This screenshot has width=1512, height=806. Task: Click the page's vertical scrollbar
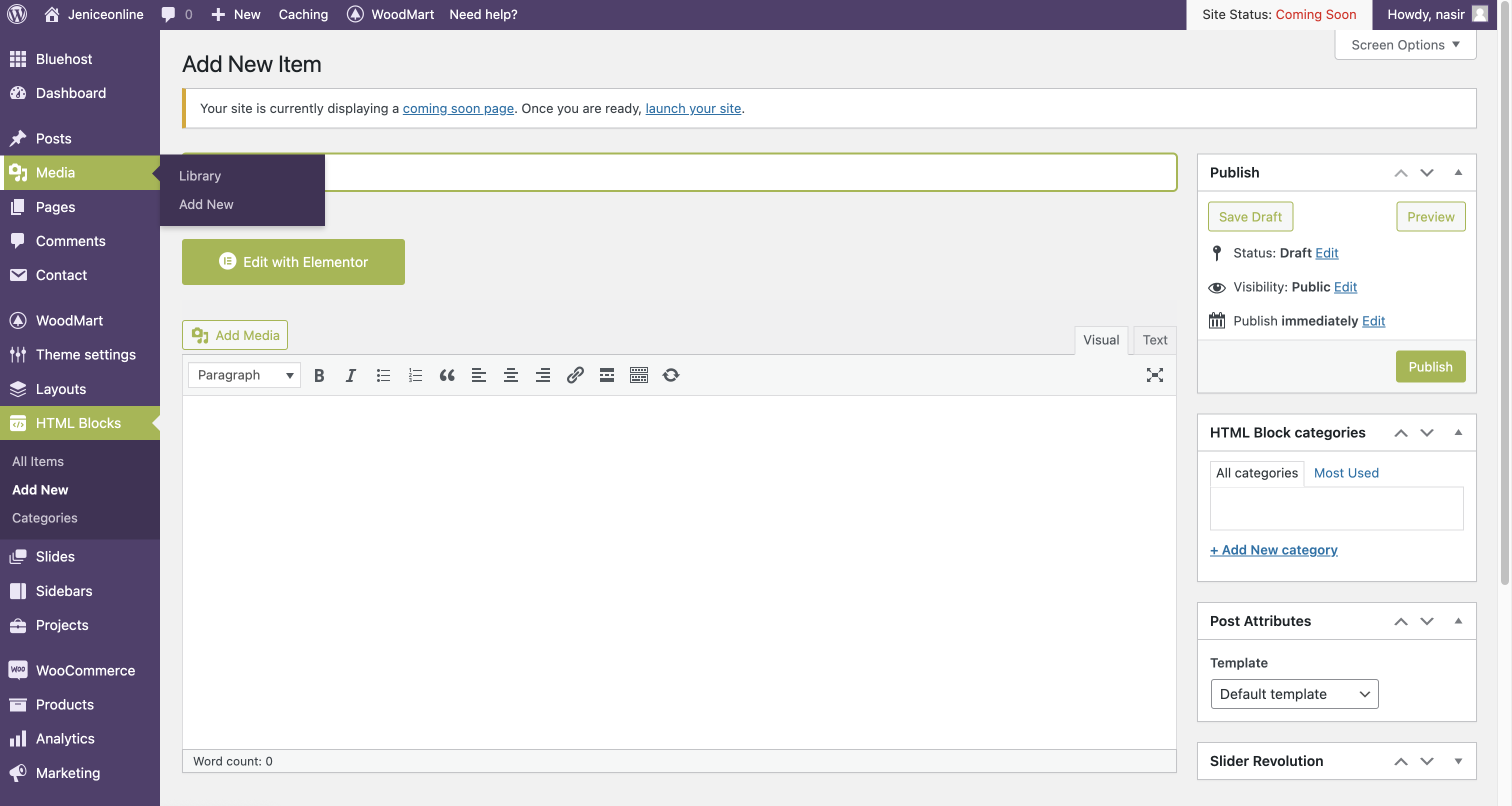pos(1504,293)
